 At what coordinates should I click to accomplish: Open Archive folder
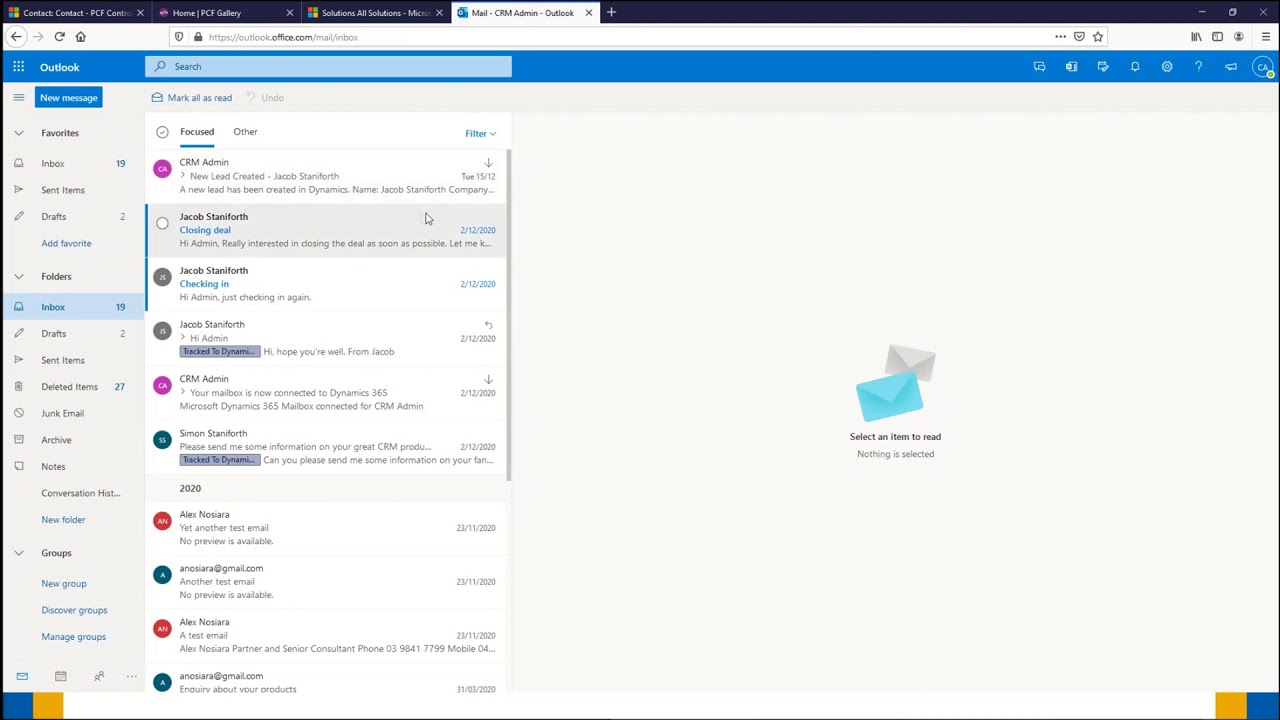[x=56, y=440]
